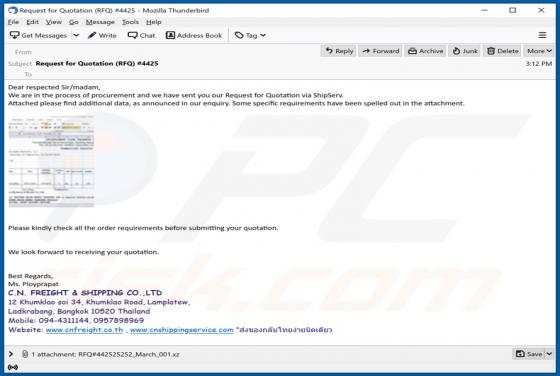
Task: Forward the RFQ message
Action: [x=381, y=51]
